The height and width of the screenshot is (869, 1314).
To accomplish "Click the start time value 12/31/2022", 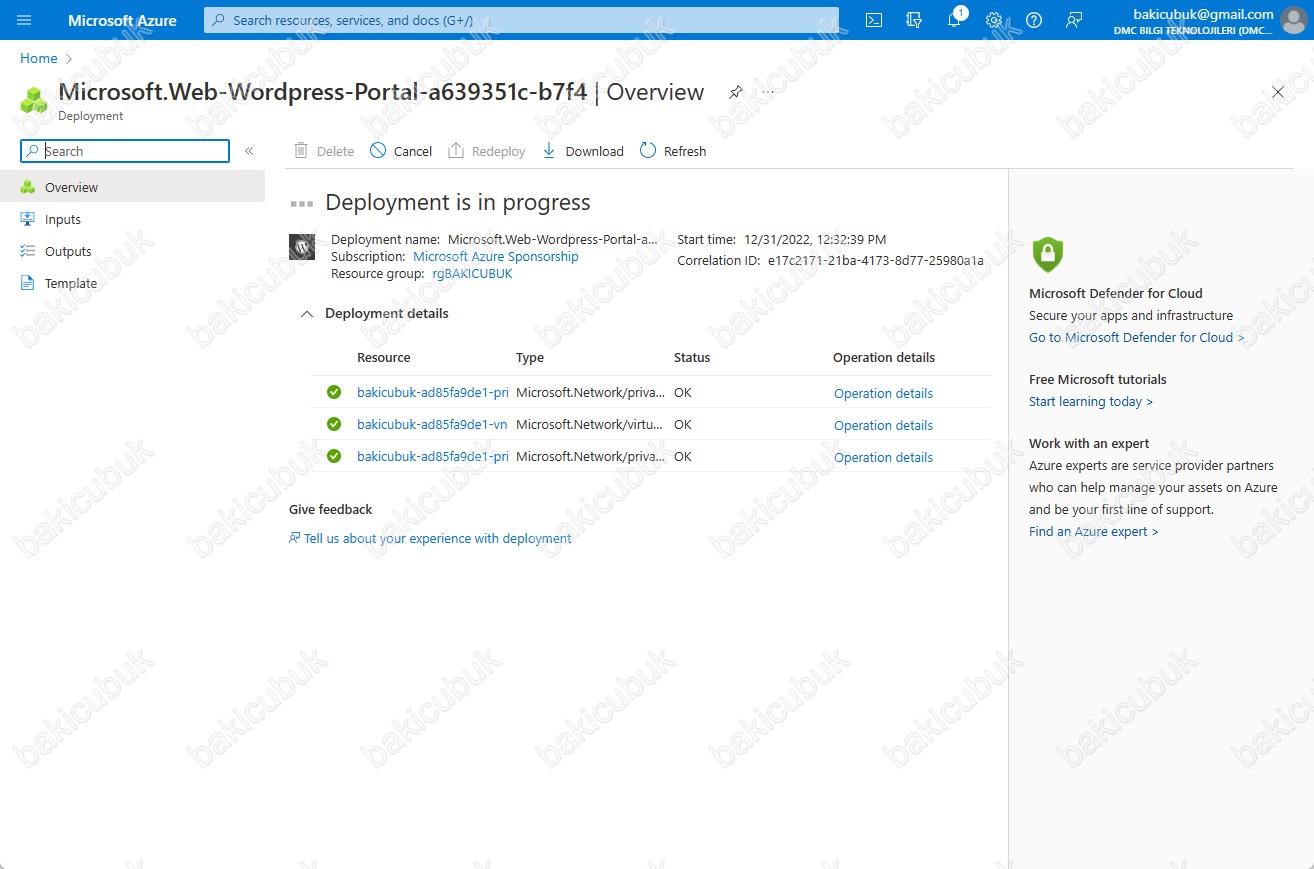I will coord(815,239).
